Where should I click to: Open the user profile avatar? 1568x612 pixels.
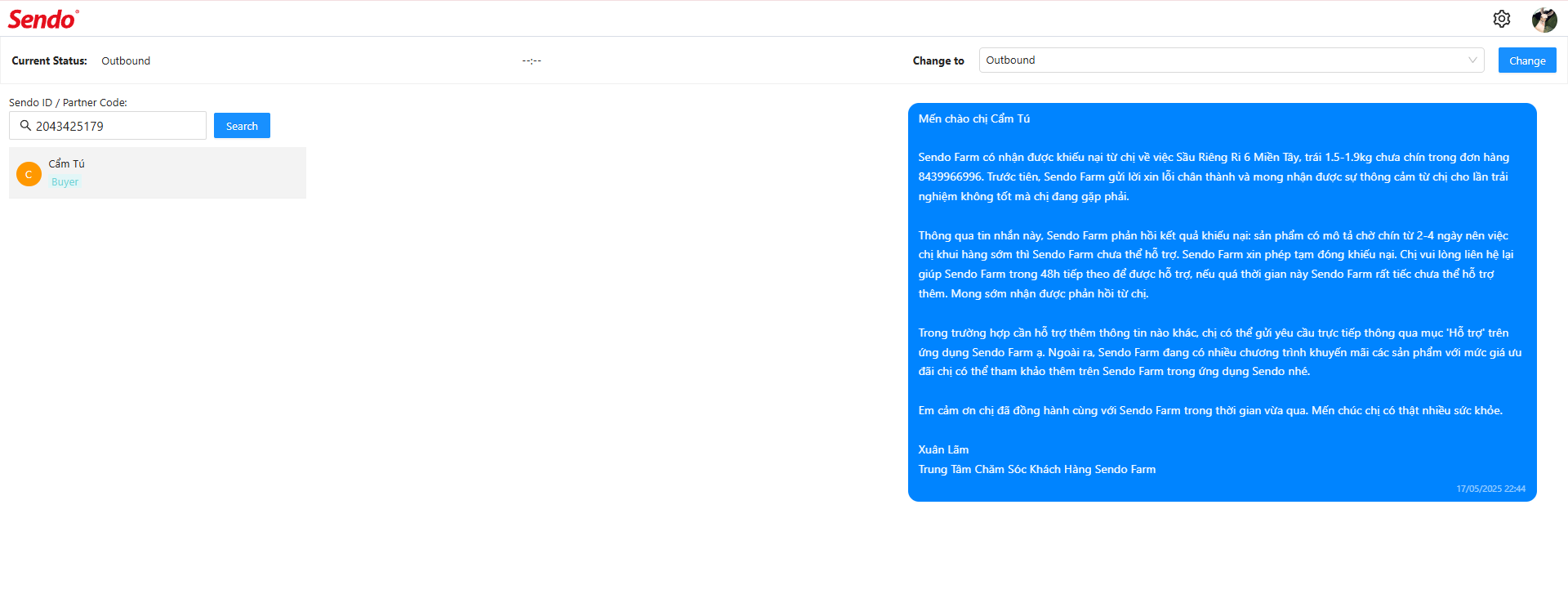click(1543, 20)
